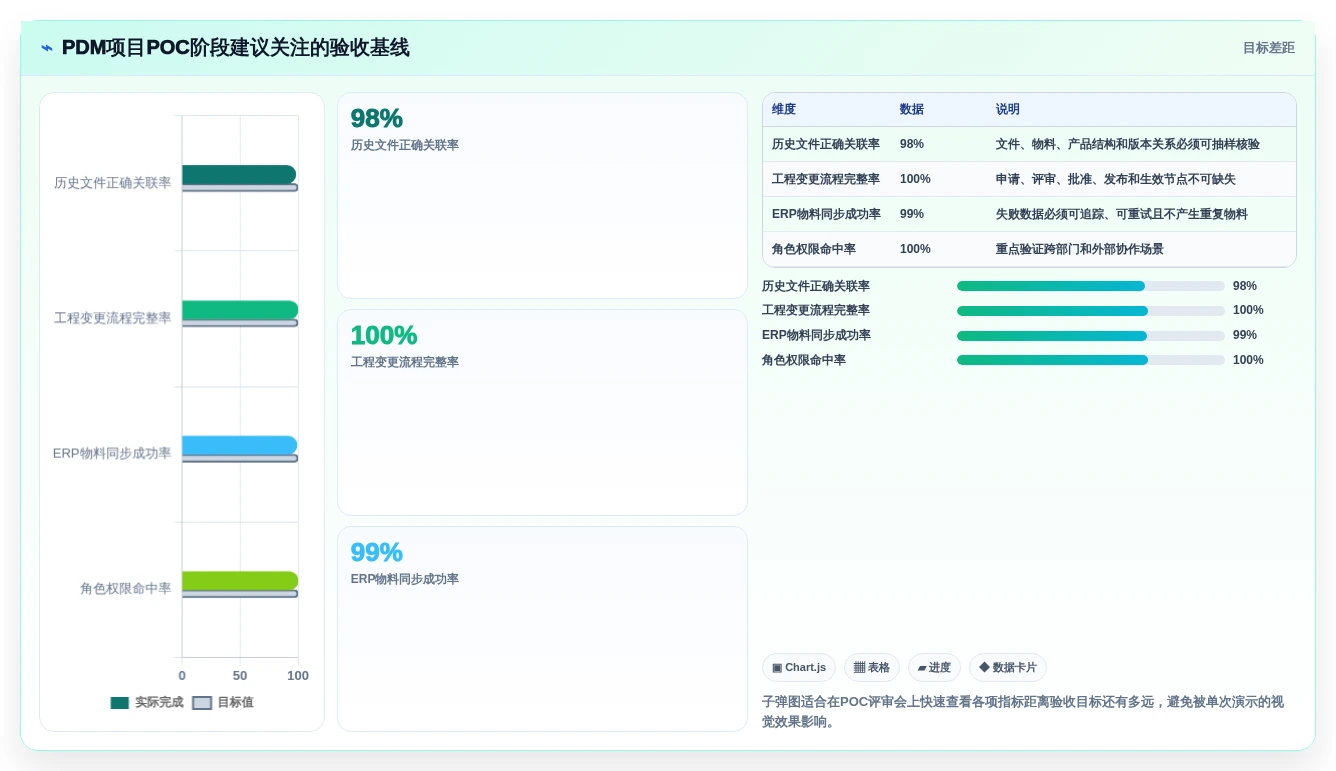
Task: Toggle the 实际完成 legend swatch
Action: pyautogui.click(x=120, y=703)
